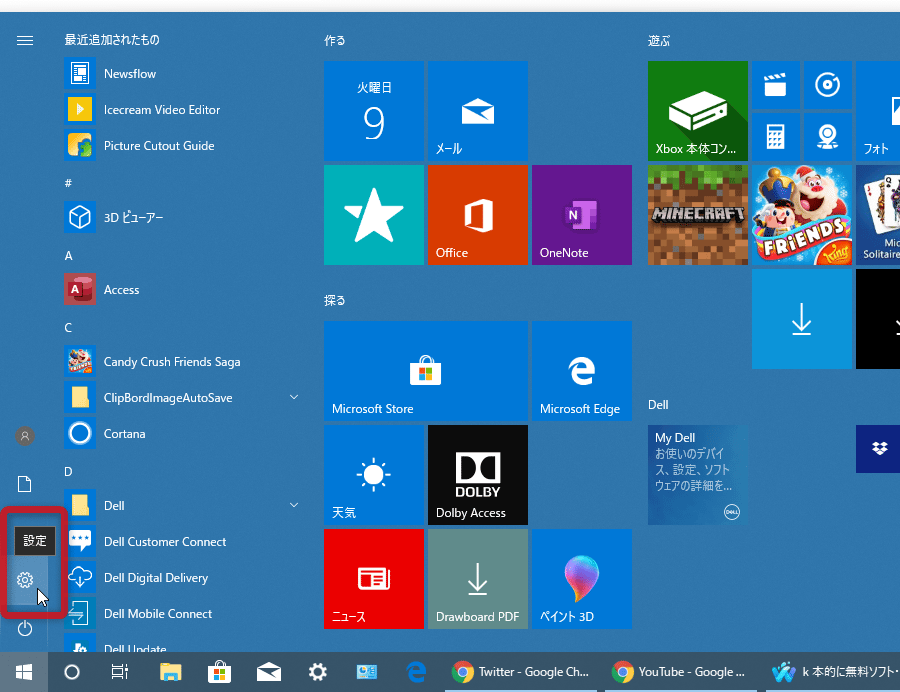900x692 pixels.
Task: Open the calendar tile showing 火曜日 9
Action: tap(374, 111)
